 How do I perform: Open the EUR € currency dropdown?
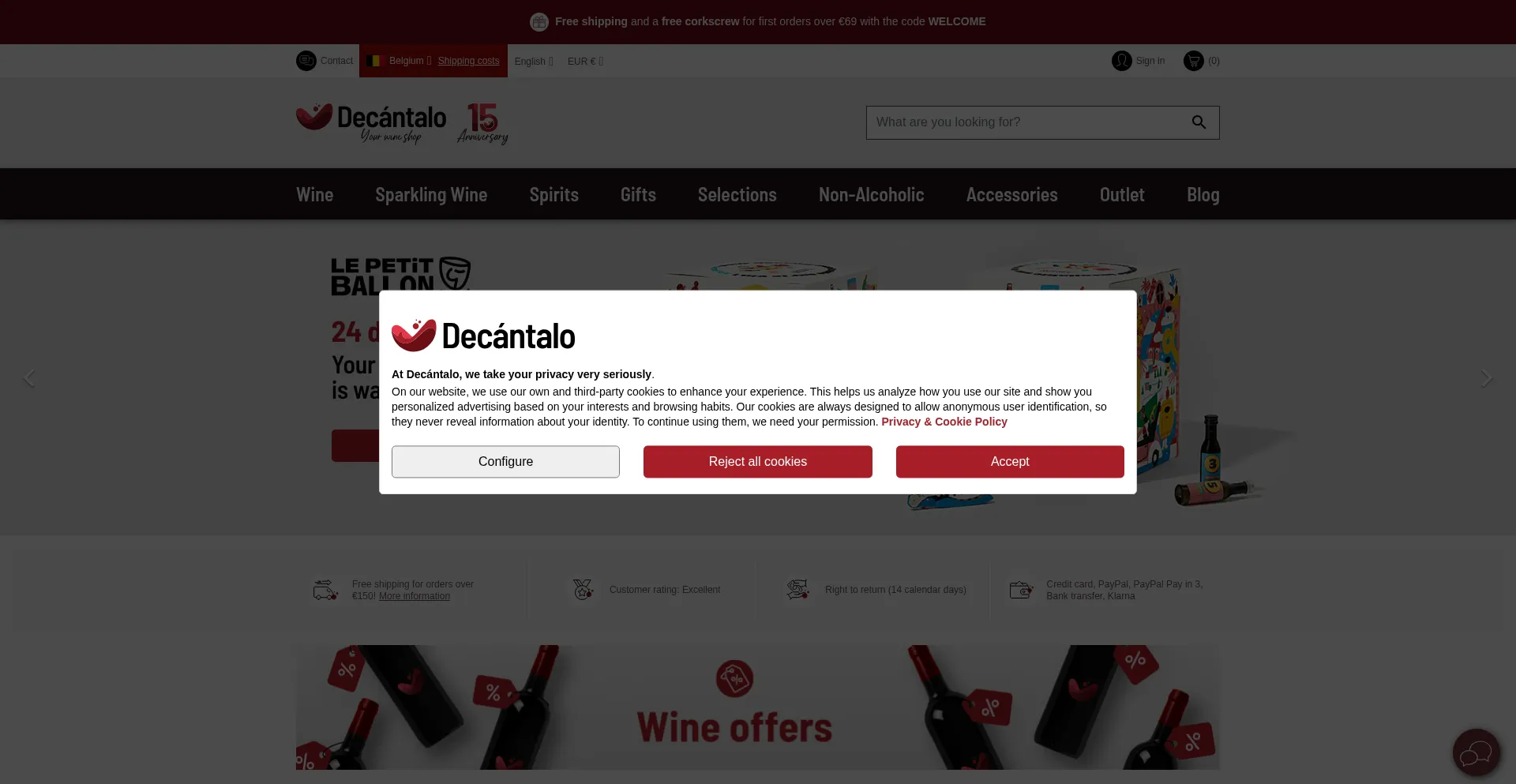[x=585, y=62]
